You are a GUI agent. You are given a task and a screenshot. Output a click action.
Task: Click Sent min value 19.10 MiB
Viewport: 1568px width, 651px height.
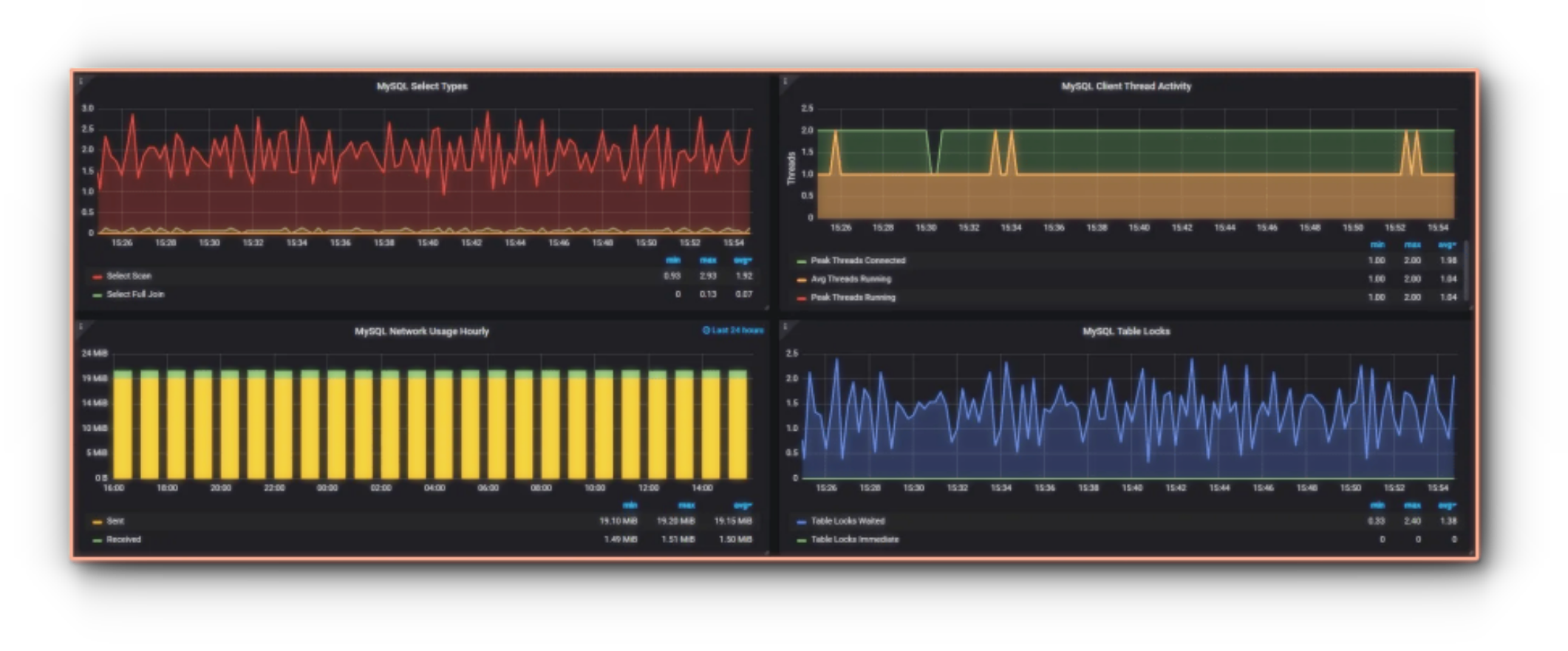618,521
